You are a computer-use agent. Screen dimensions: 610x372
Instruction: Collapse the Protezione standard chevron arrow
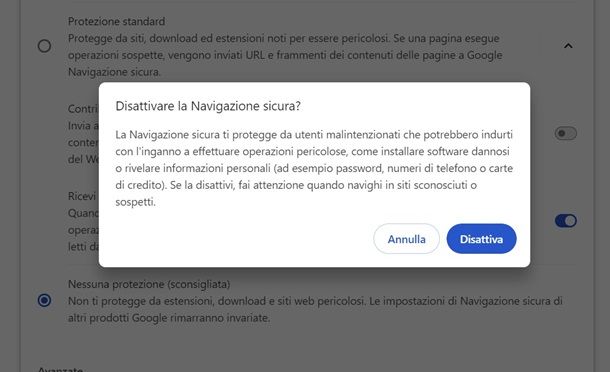568,46
